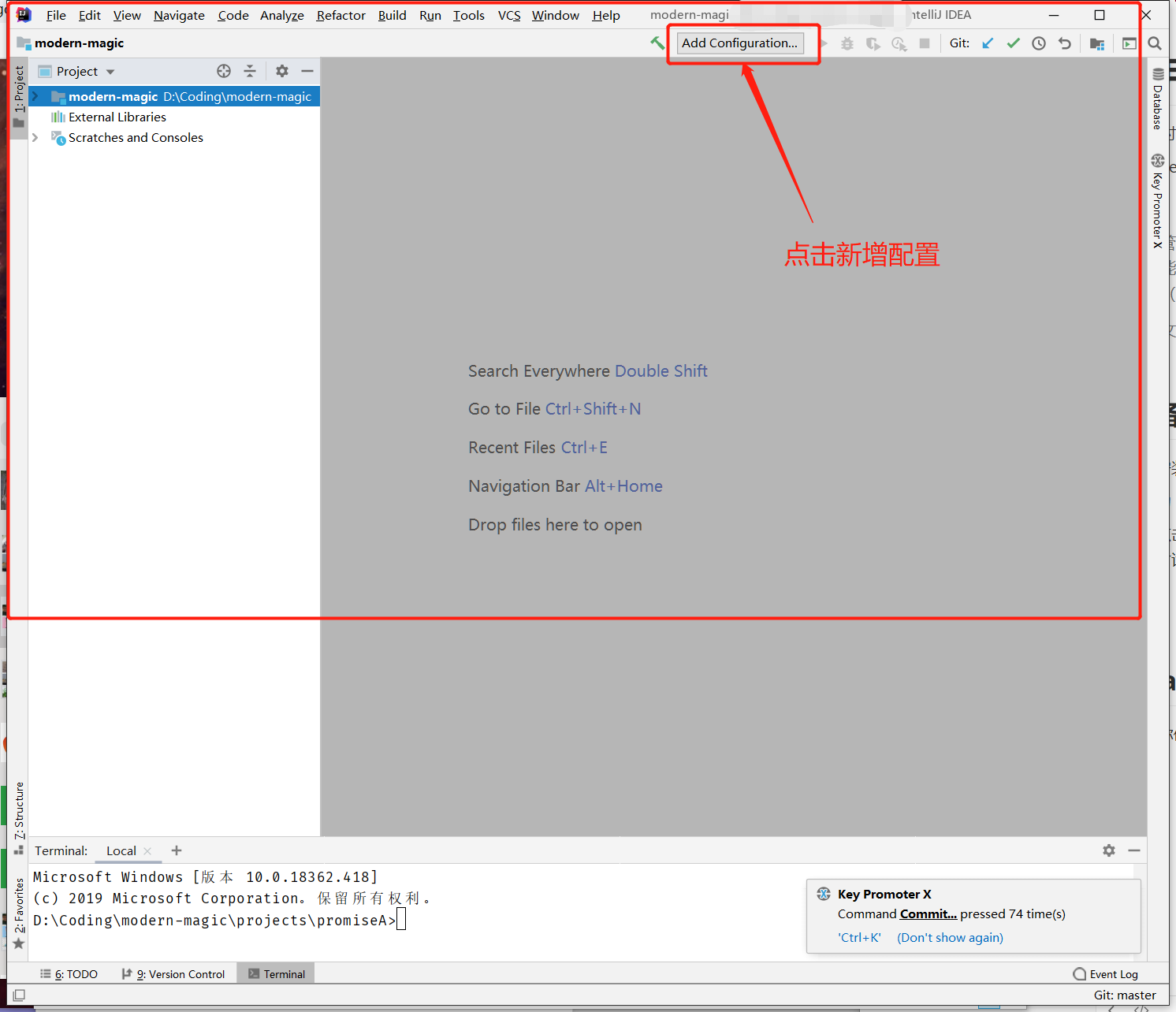Hide the Terminal panel minus icon
The height and width of the screenshot is (1012, 1176).
[x=1134, y=850]
